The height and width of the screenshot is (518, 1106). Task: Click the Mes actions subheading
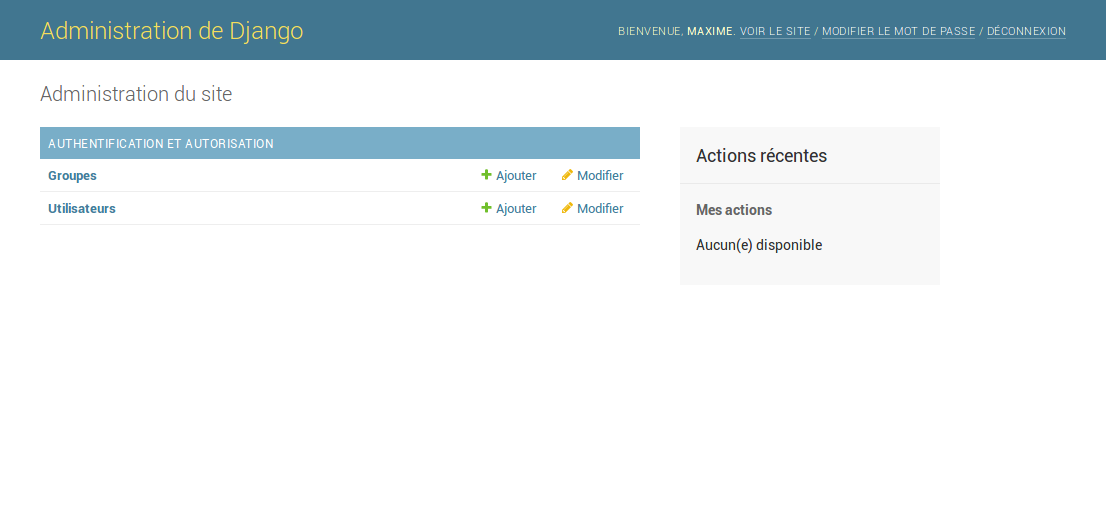[x=734, y=210]
